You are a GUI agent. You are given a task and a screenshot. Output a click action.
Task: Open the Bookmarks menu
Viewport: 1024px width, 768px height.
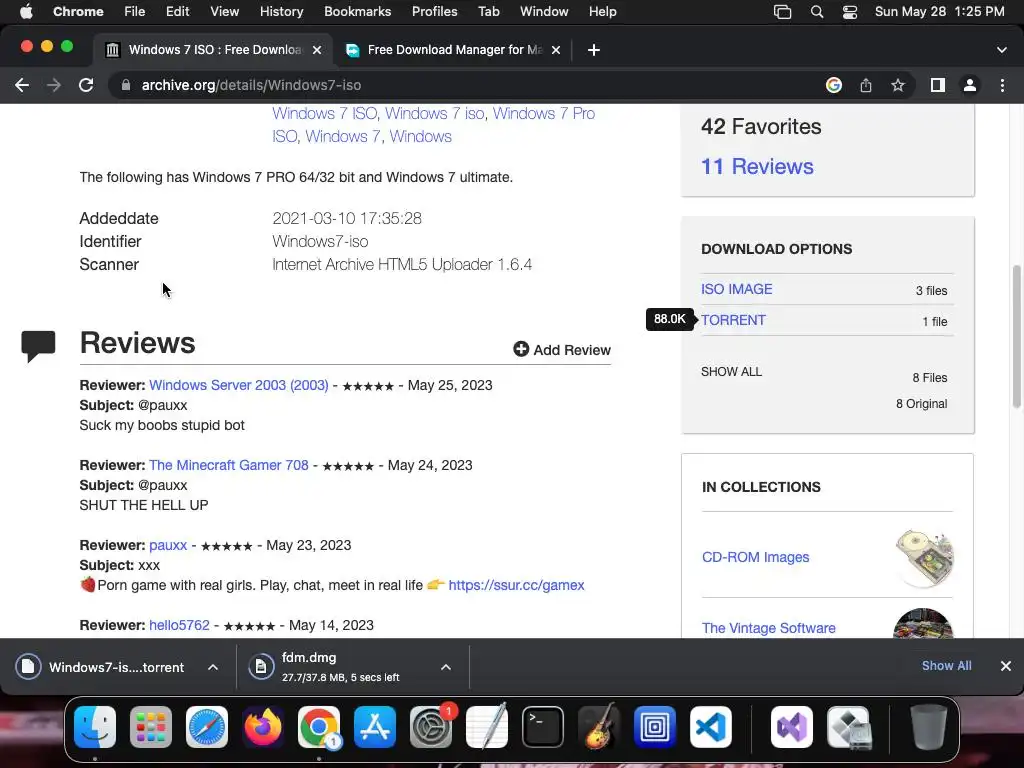click(x=357, y=12)
